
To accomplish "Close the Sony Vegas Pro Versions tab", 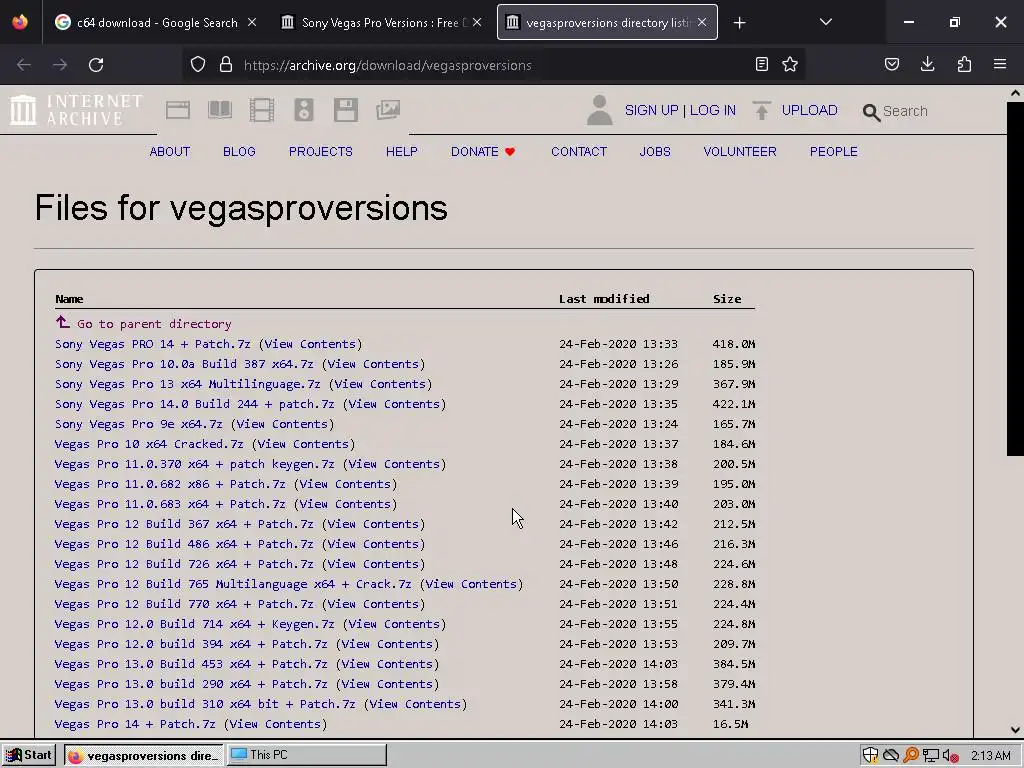I will 477,23.
